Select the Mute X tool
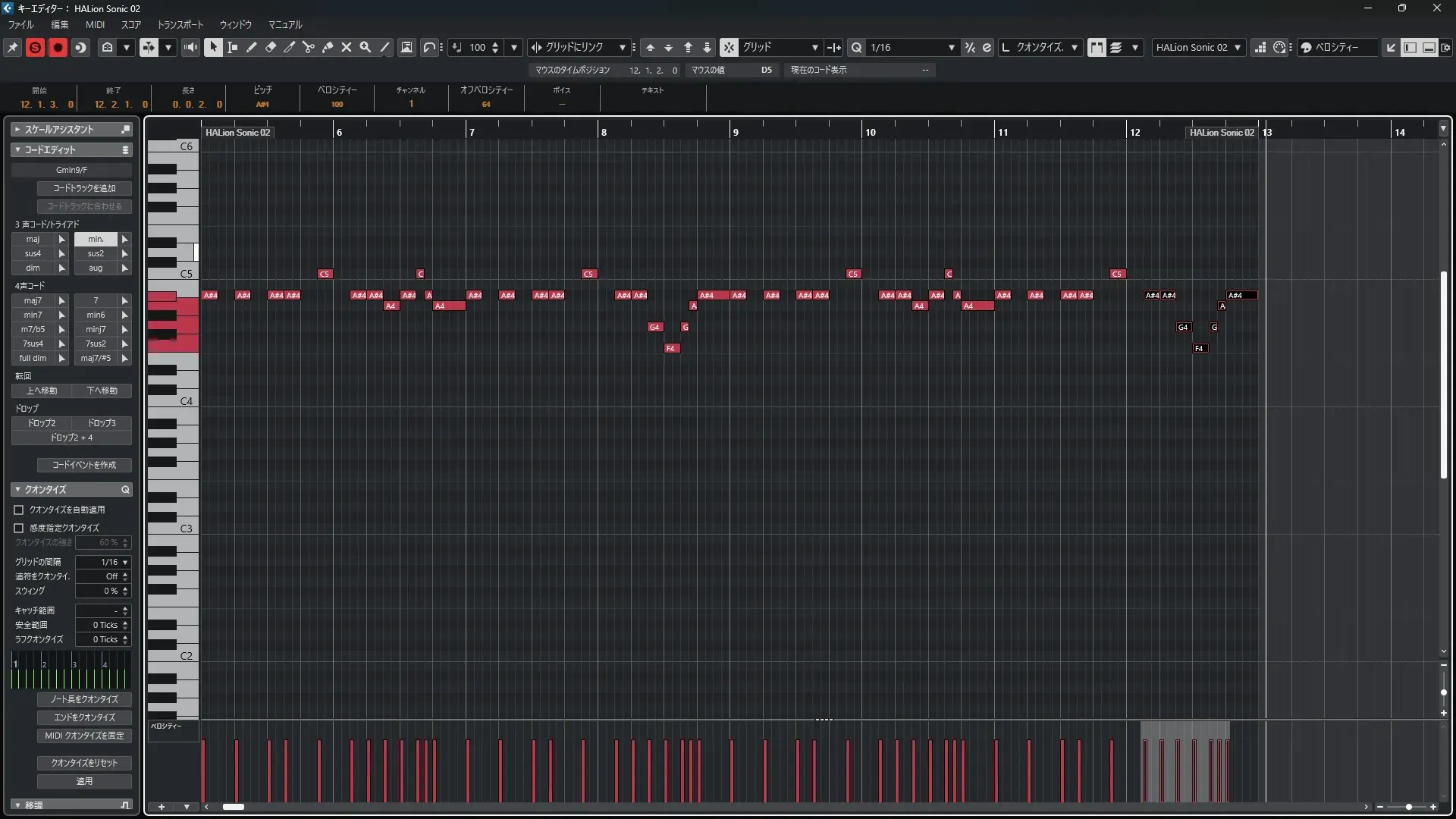The height and width of the screenshot is (819, 1456). 347,47
